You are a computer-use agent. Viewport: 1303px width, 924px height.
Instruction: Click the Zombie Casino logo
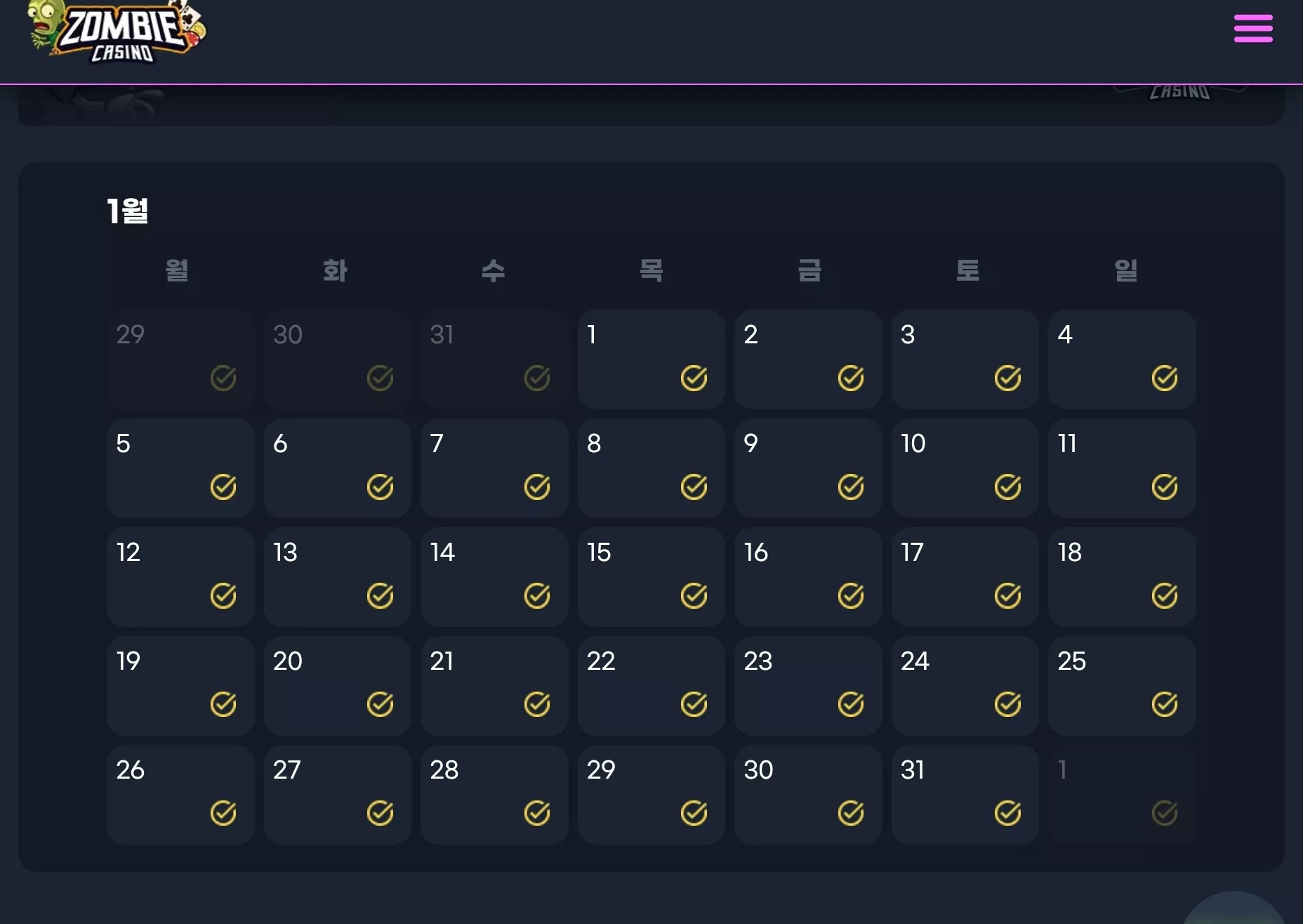[117, 32]
